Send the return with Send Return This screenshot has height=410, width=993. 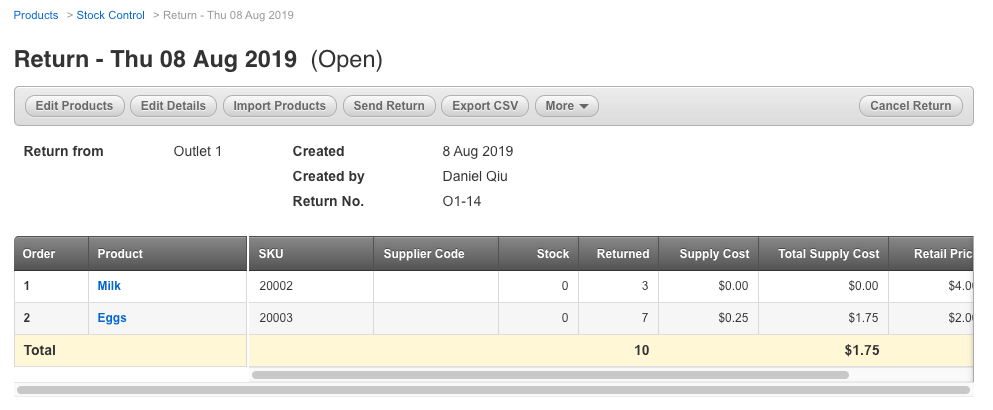(x=389, y=106)
